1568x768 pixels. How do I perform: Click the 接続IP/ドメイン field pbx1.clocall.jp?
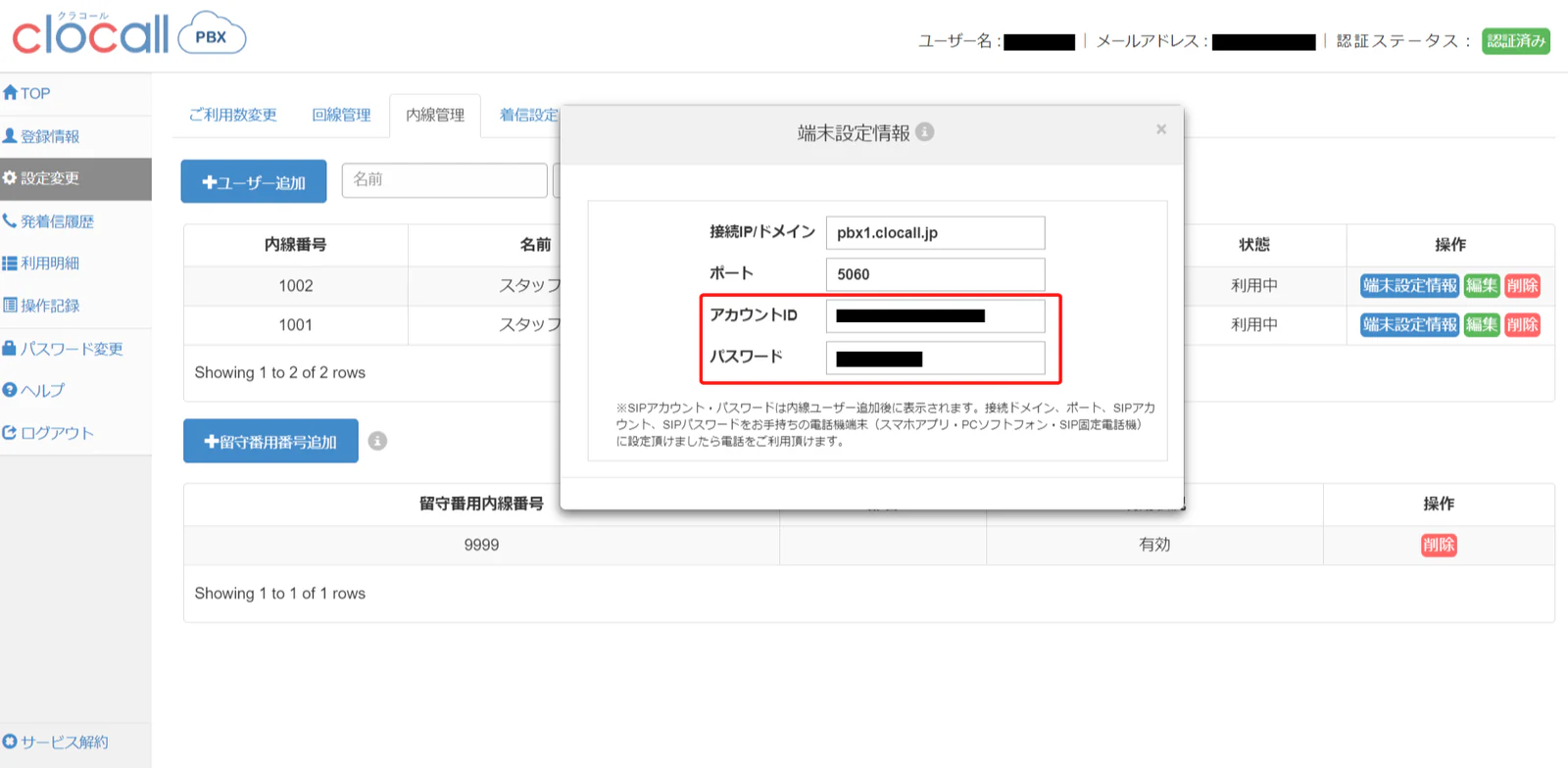click(x=935, y=233)
